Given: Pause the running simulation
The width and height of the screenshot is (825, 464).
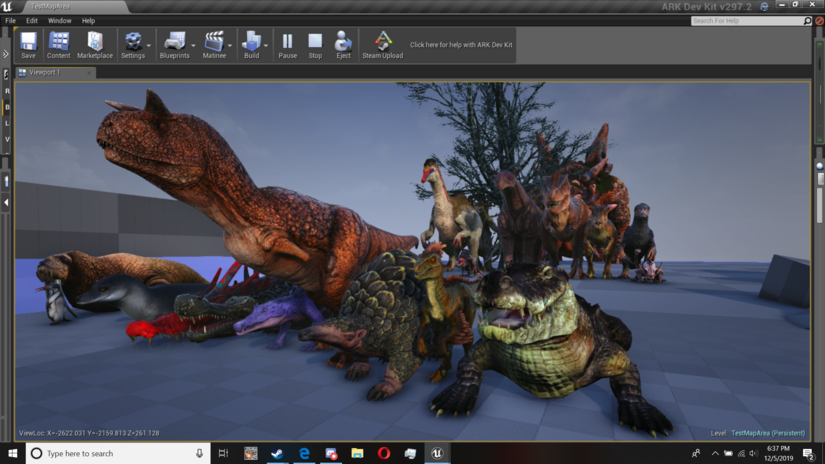Looking at the screenshot, I should 287,44.
